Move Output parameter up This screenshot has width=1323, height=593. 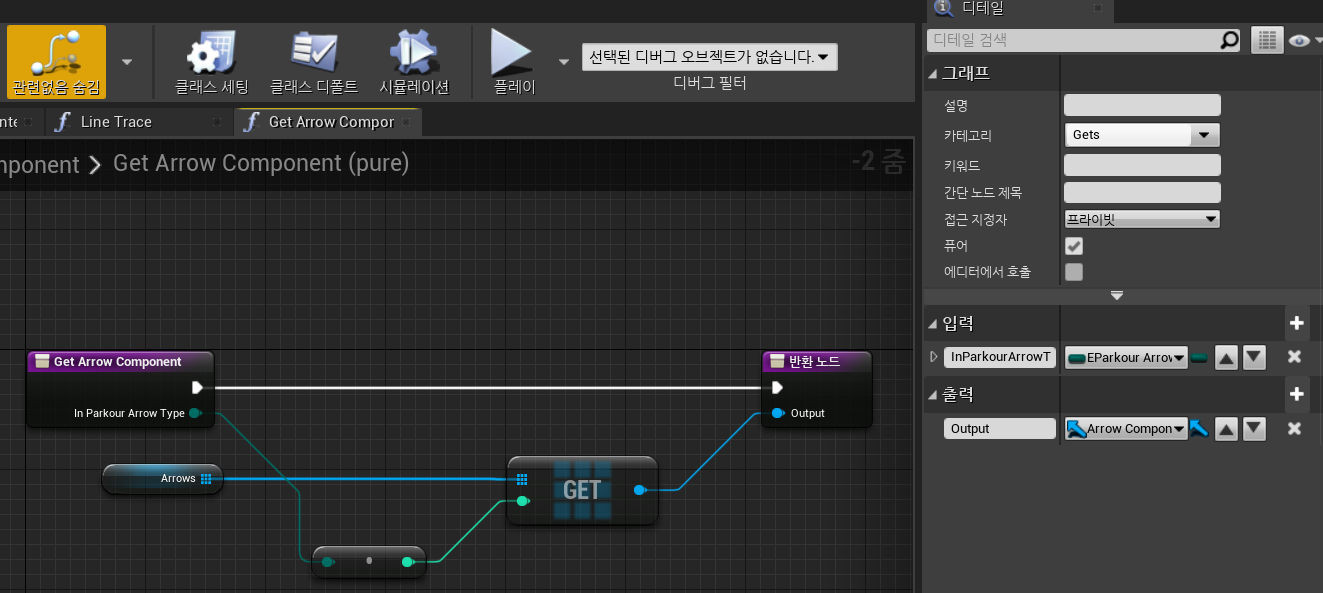pos(1227,429)
